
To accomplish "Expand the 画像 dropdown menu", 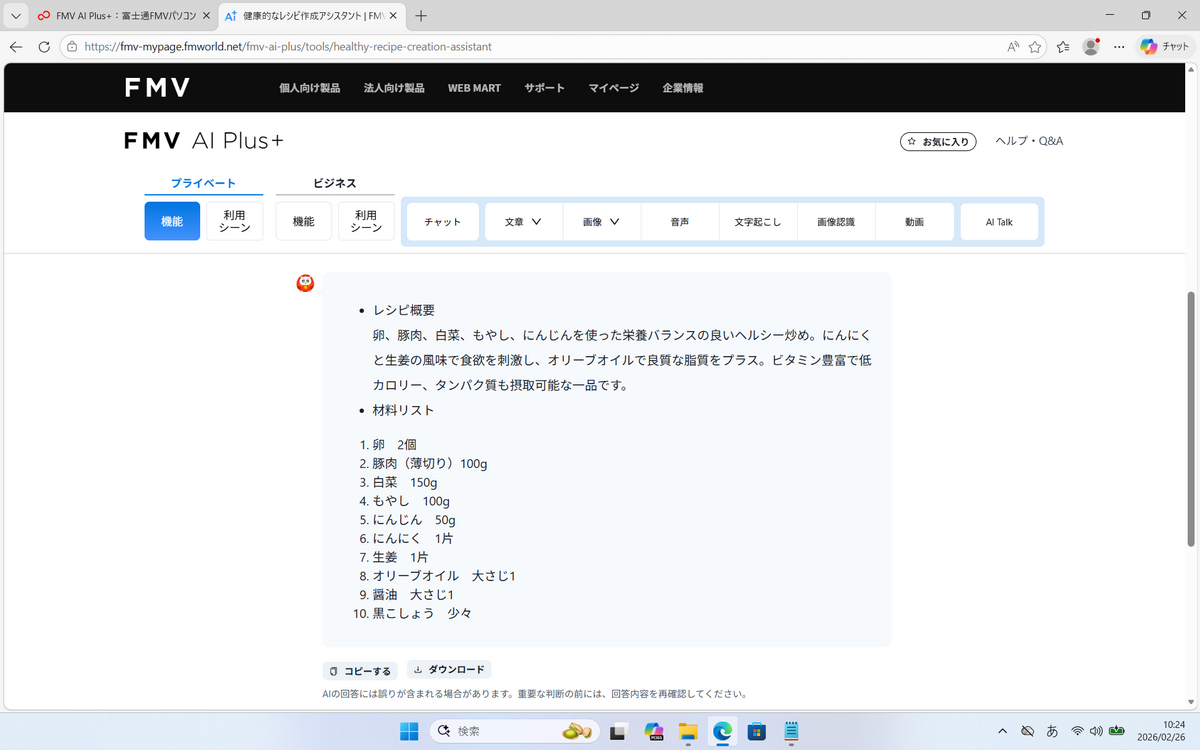I will tap(601, 222).
